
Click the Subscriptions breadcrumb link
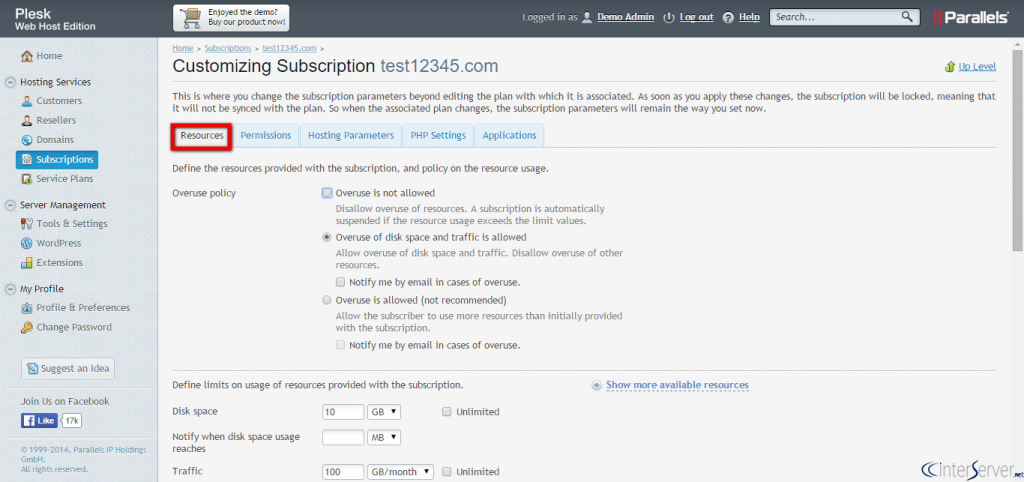click(x=228, y=48)
